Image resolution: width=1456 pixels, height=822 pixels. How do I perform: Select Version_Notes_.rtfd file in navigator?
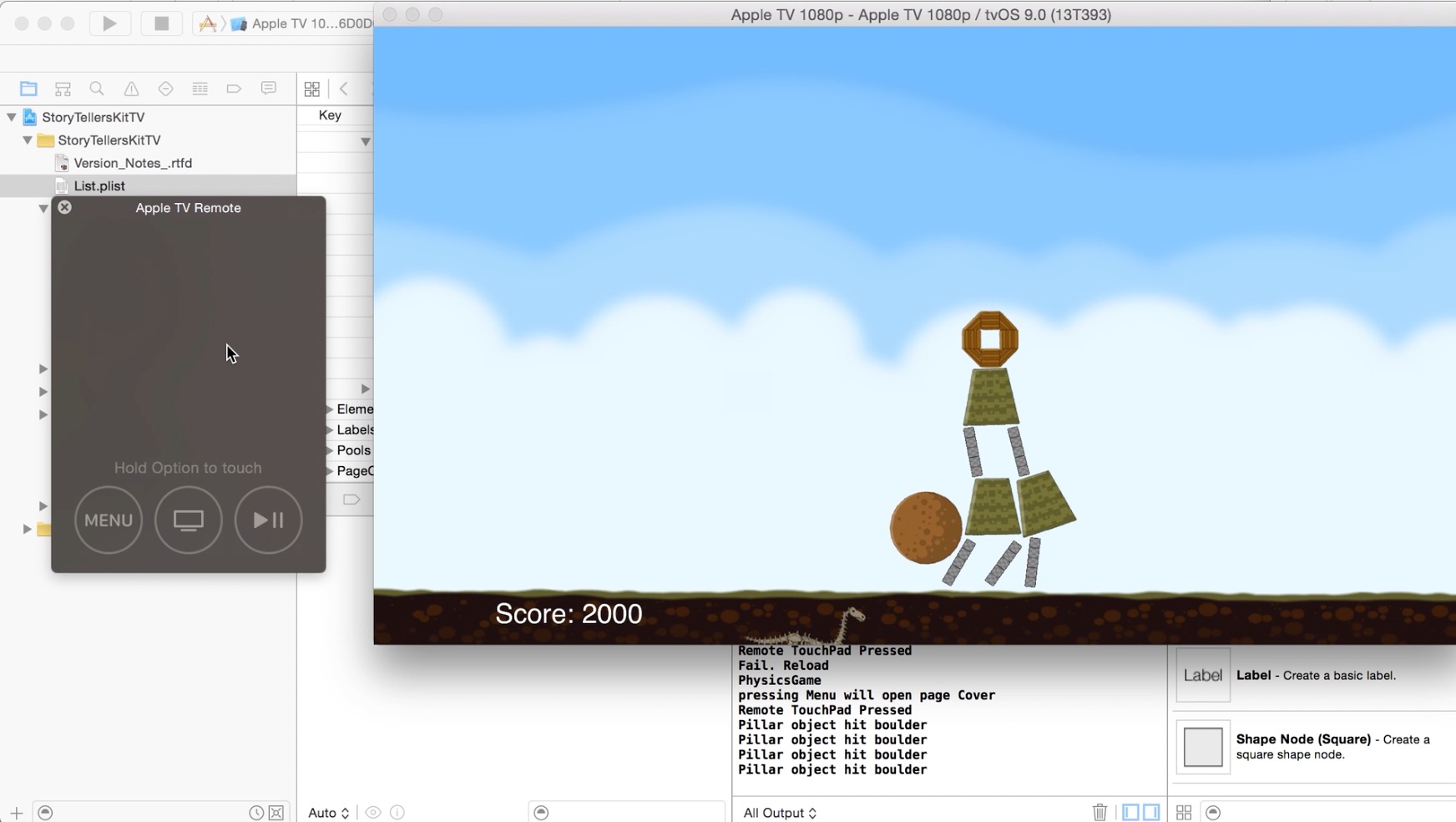click(x=132, y=163)
